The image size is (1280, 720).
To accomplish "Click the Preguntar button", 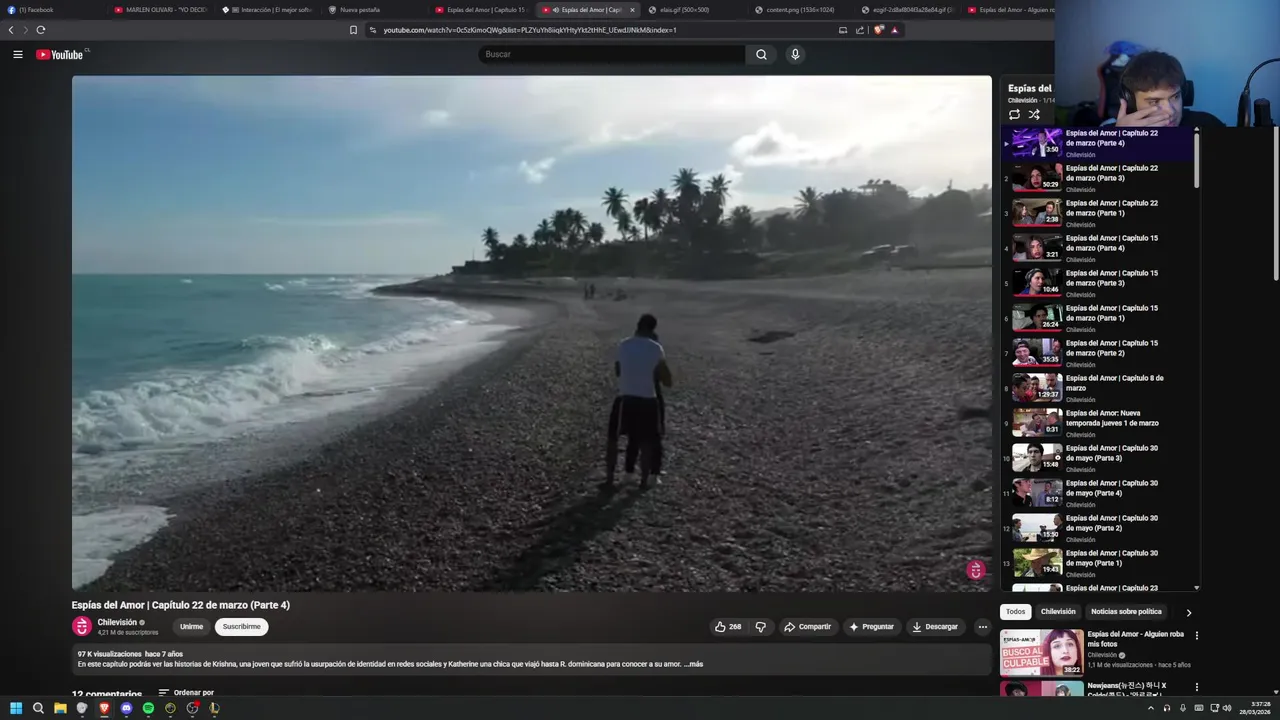I will coord(871,627).
